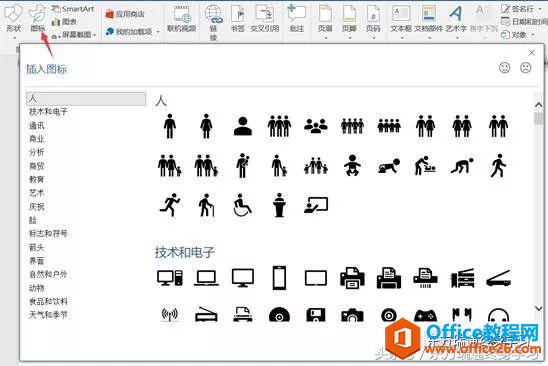Screen dimensions: 548x366
Task: Open the 箭头 category
Action: pos(37,247)
